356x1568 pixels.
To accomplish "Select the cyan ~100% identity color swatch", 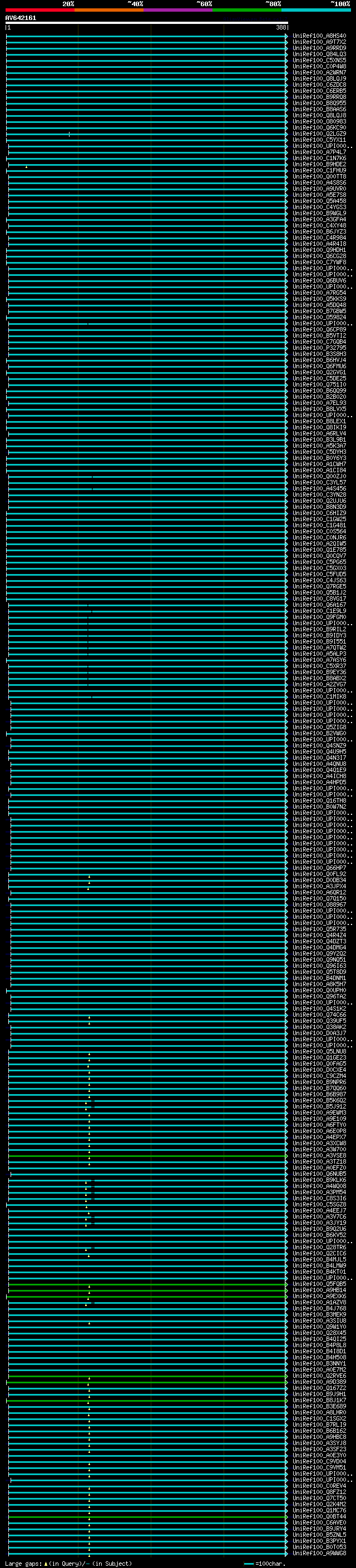I will (316, 10).
